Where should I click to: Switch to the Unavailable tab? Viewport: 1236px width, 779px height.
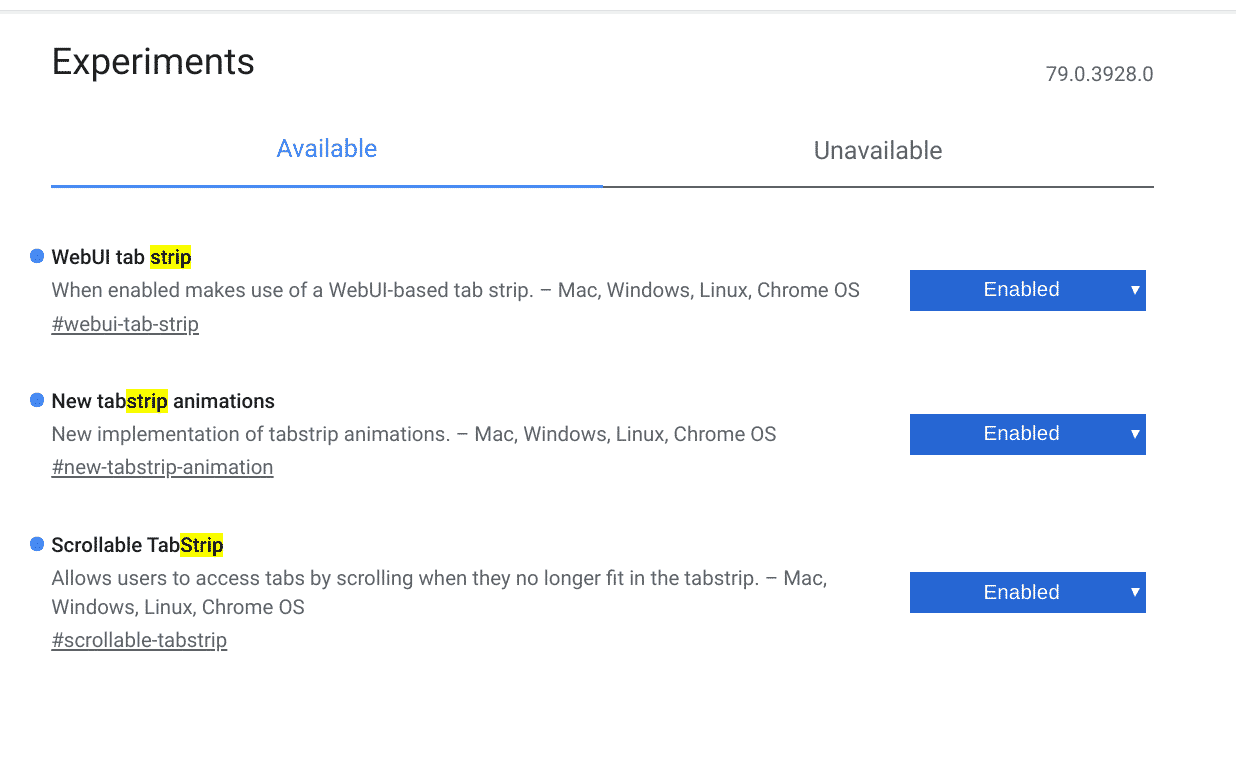(x=877, y=150)
